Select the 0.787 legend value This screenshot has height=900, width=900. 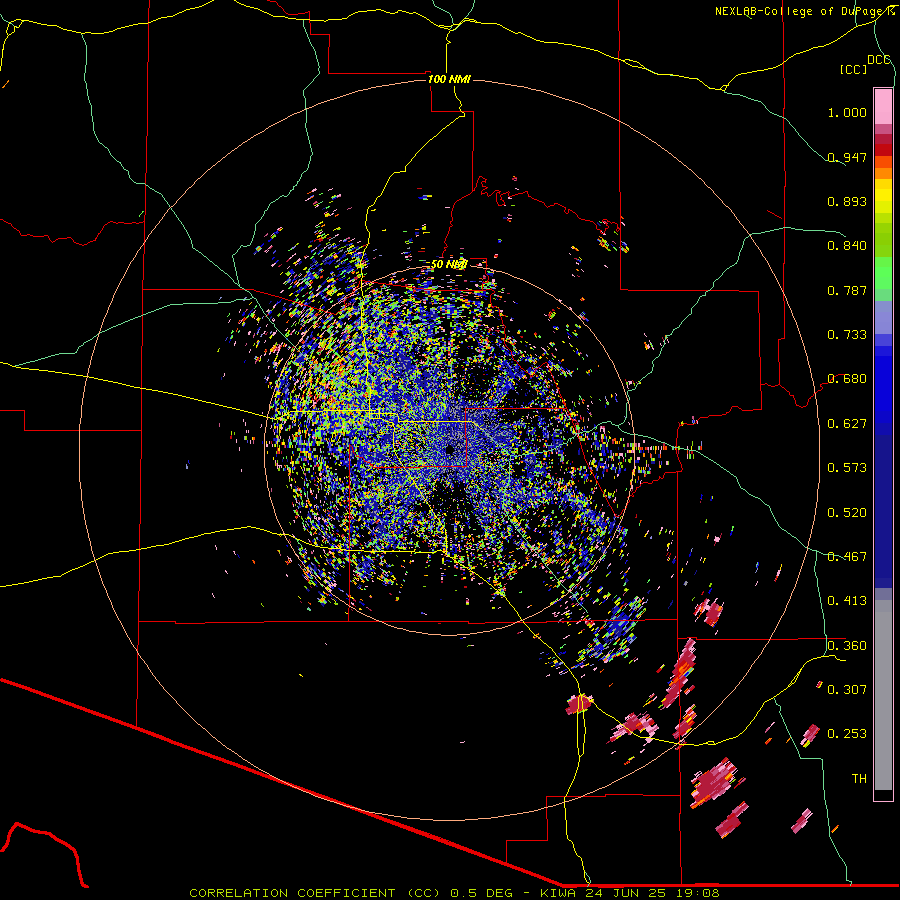847,290
